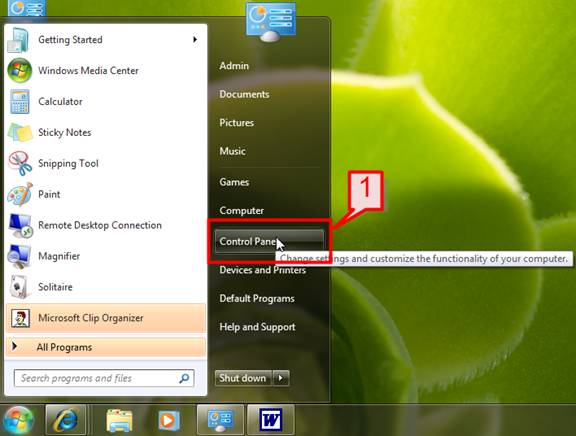Launch the Paint palette icon
This screenshot has height=436, width=576.
click(x=20, y=194)
